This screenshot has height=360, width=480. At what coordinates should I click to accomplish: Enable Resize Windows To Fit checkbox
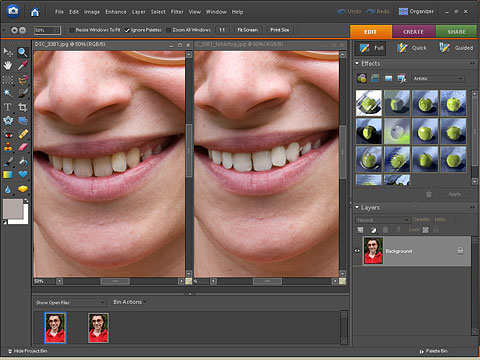click(x=71, y=30)
